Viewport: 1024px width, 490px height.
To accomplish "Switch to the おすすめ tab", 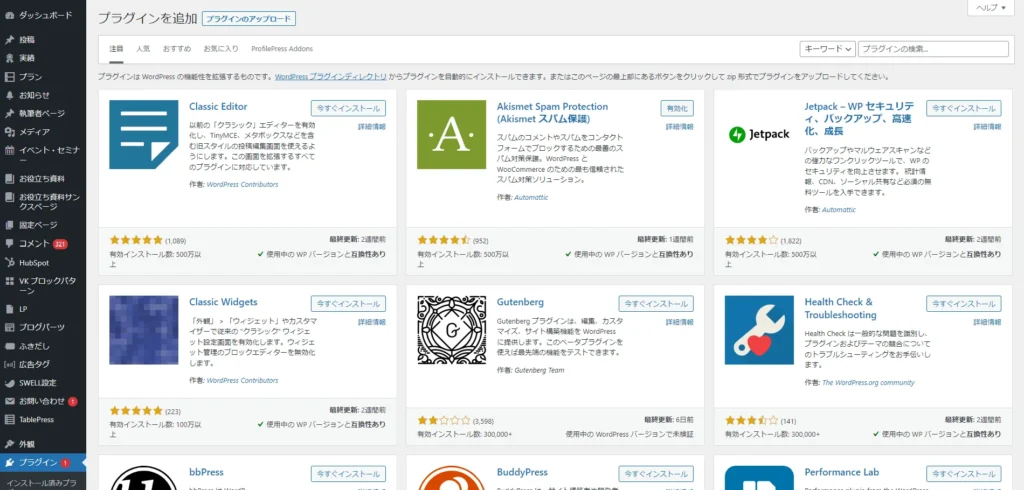I will [177, 49].
